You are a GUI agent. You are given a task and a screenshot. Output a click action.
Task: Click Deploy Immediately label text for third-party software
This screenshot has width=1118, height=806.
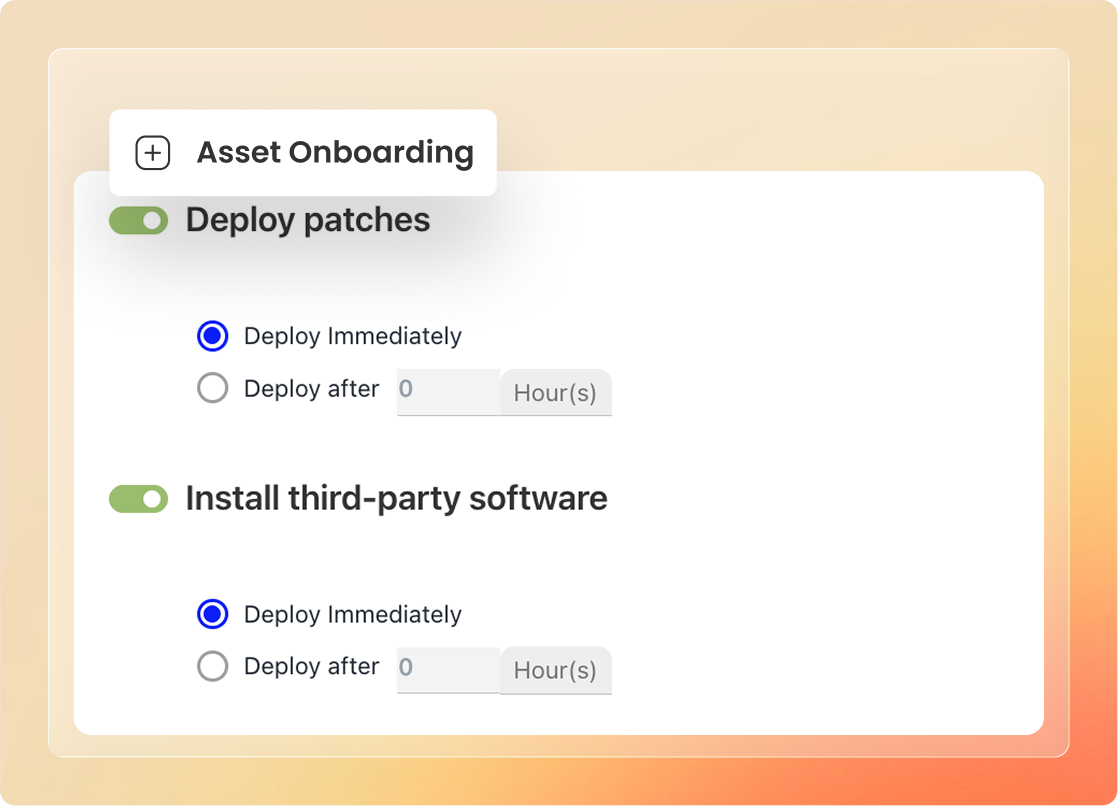tap(352, 614)
